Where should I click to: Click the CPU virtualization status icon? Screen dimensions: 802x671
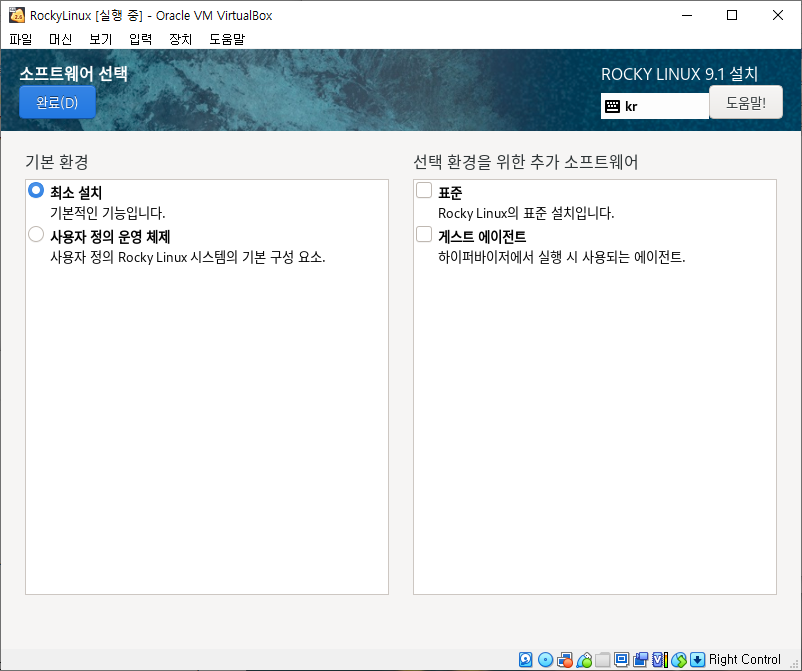point(660,660)
